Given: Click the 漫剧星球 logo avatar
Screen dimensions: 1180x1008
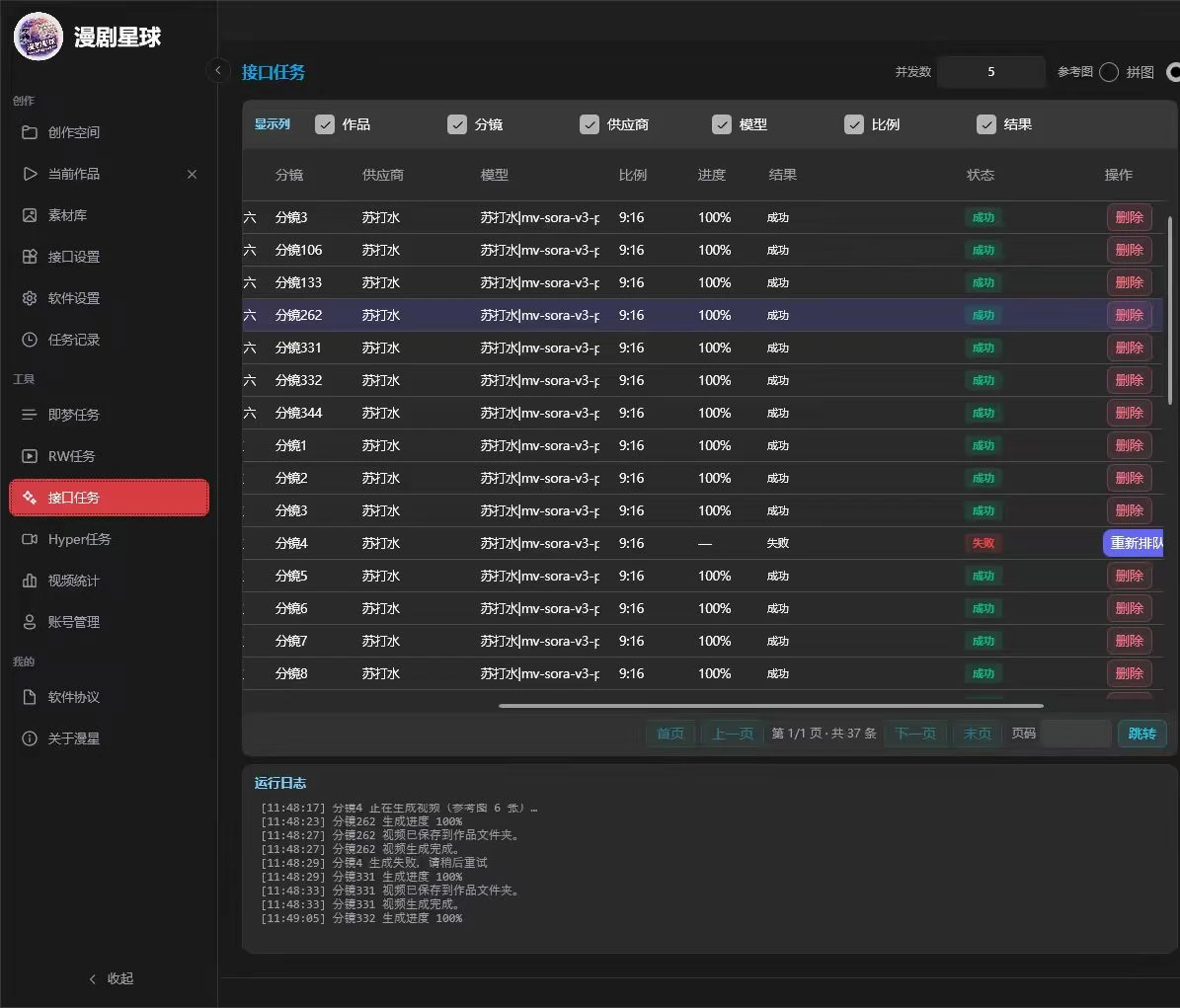Looking at the screenshot, I should click(x=38, y=37).
